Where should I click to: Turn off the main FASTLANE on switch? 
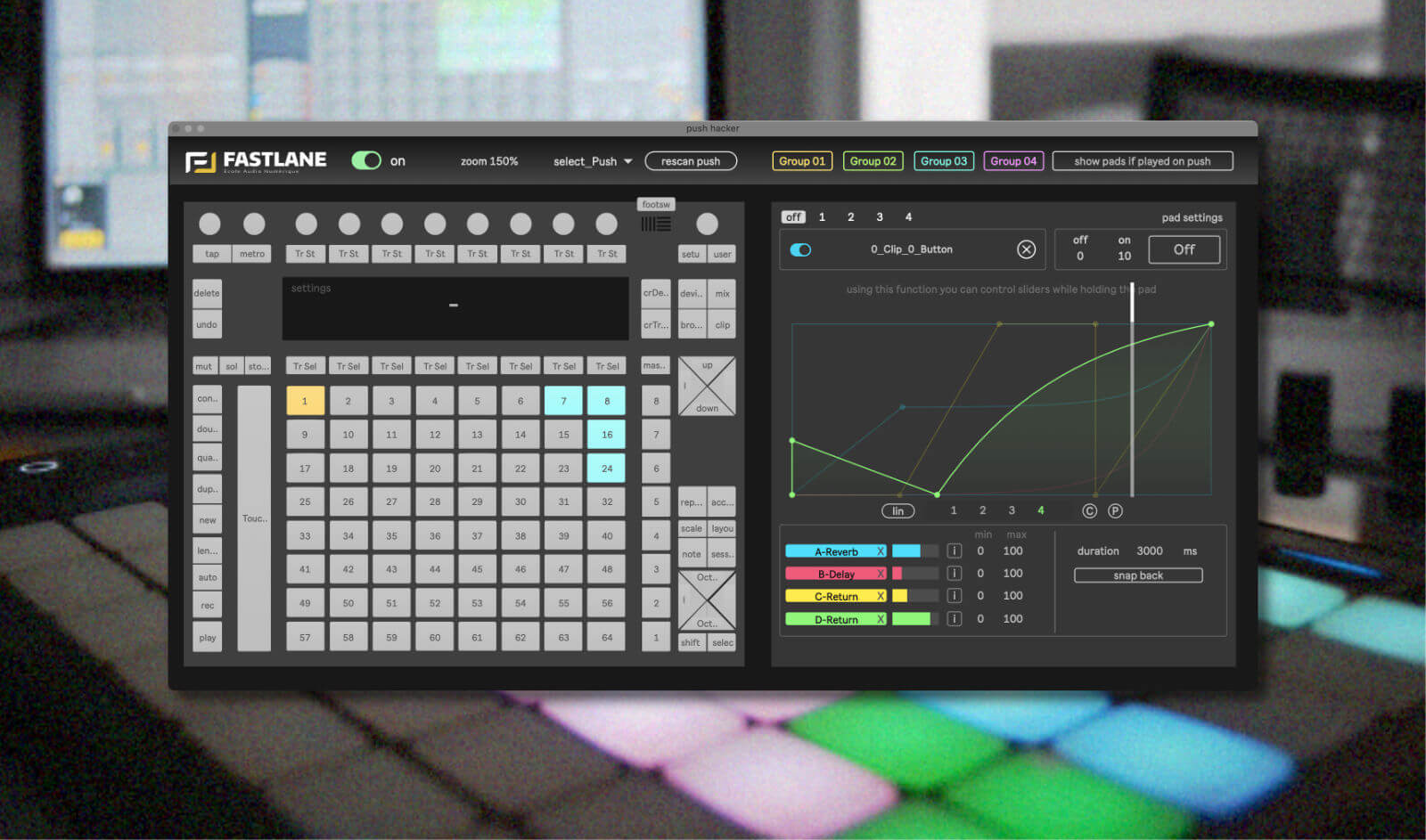tap(366, 160)
